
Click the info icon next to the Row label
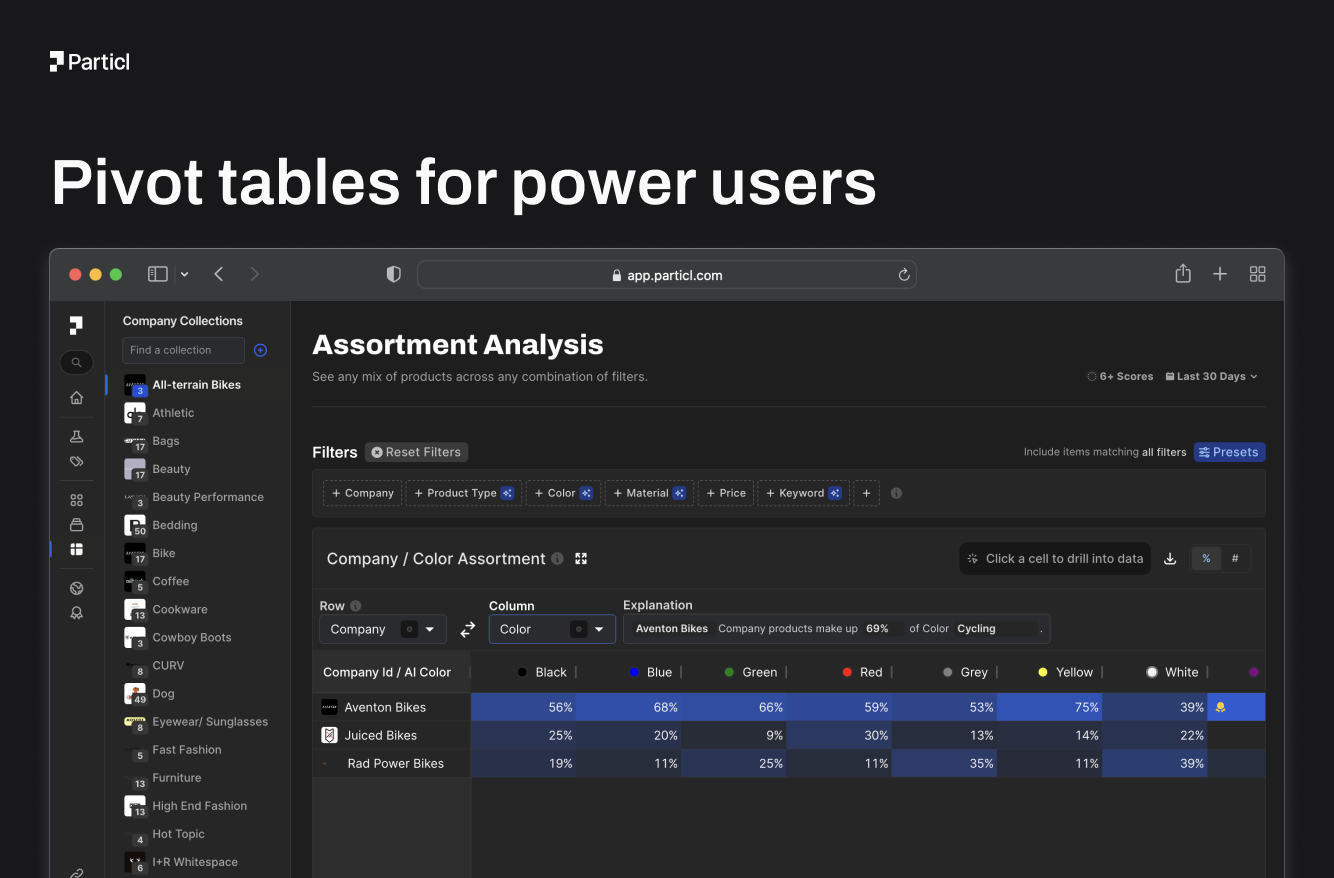[356, 606]
